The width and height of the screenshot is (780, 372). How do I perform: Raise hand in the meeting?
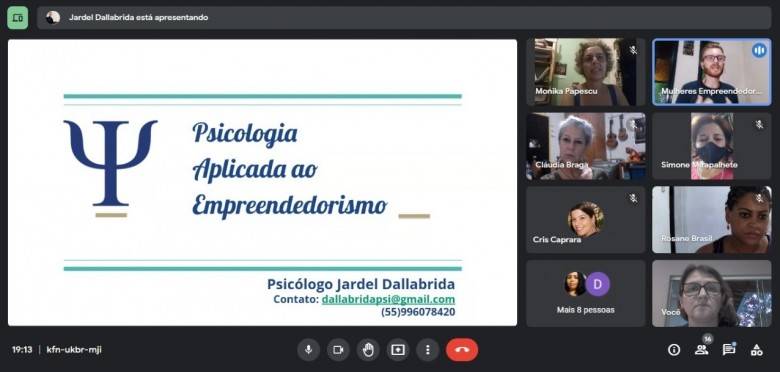368,350
